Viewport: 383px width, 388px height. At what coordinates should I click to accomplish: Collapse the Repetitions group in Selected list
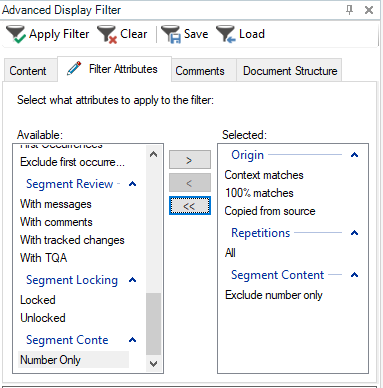(355, 233)
